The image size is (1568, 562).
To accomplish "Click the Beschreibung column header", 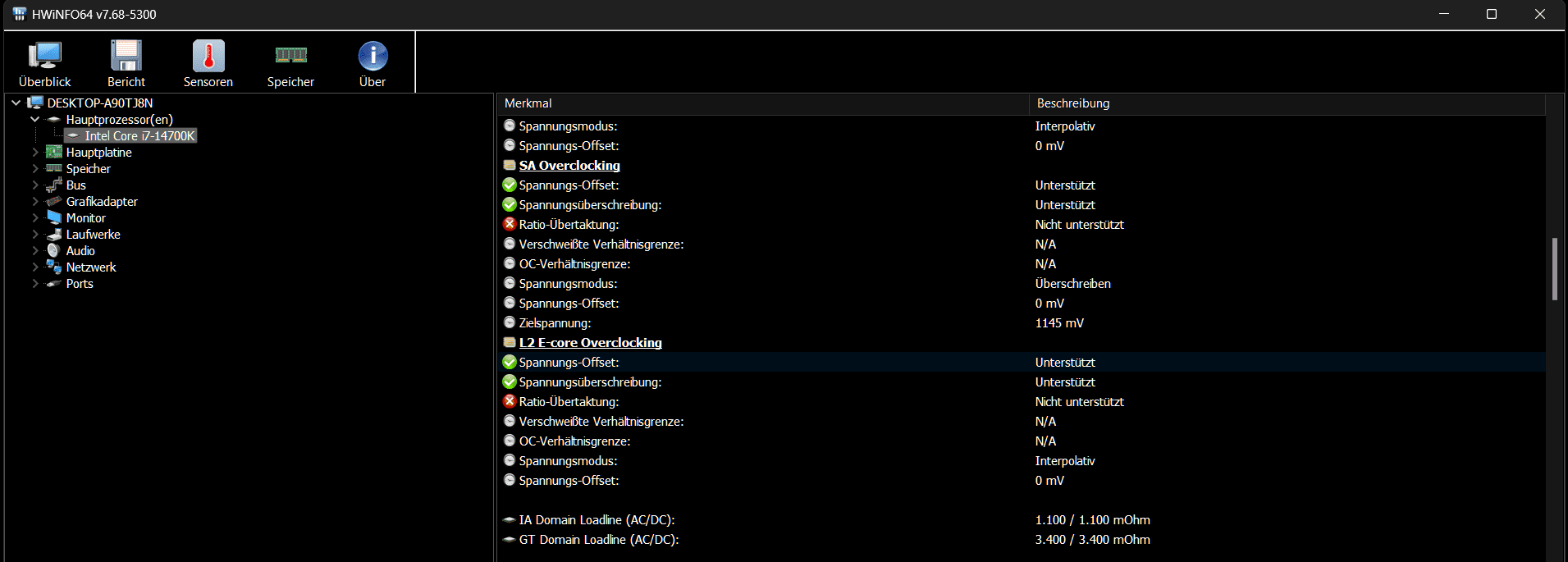I will pos(1287,103).
